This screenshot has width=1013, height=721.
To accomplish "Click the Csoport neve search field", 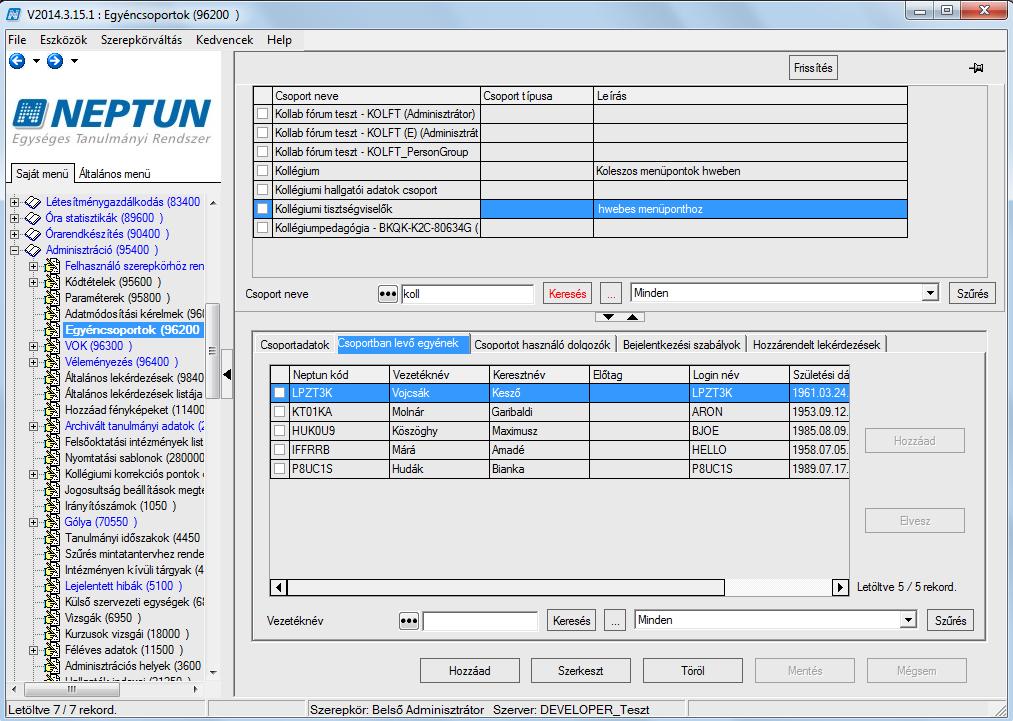I will (467, 294).
